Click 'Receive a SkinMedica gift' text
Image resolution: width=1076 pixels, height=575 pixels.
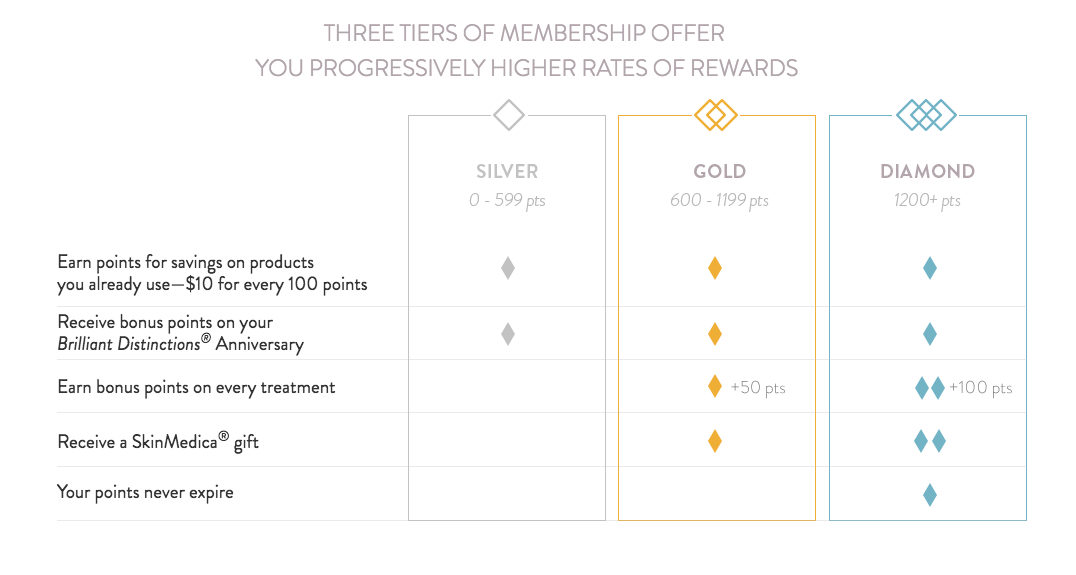tap(158, 441)
